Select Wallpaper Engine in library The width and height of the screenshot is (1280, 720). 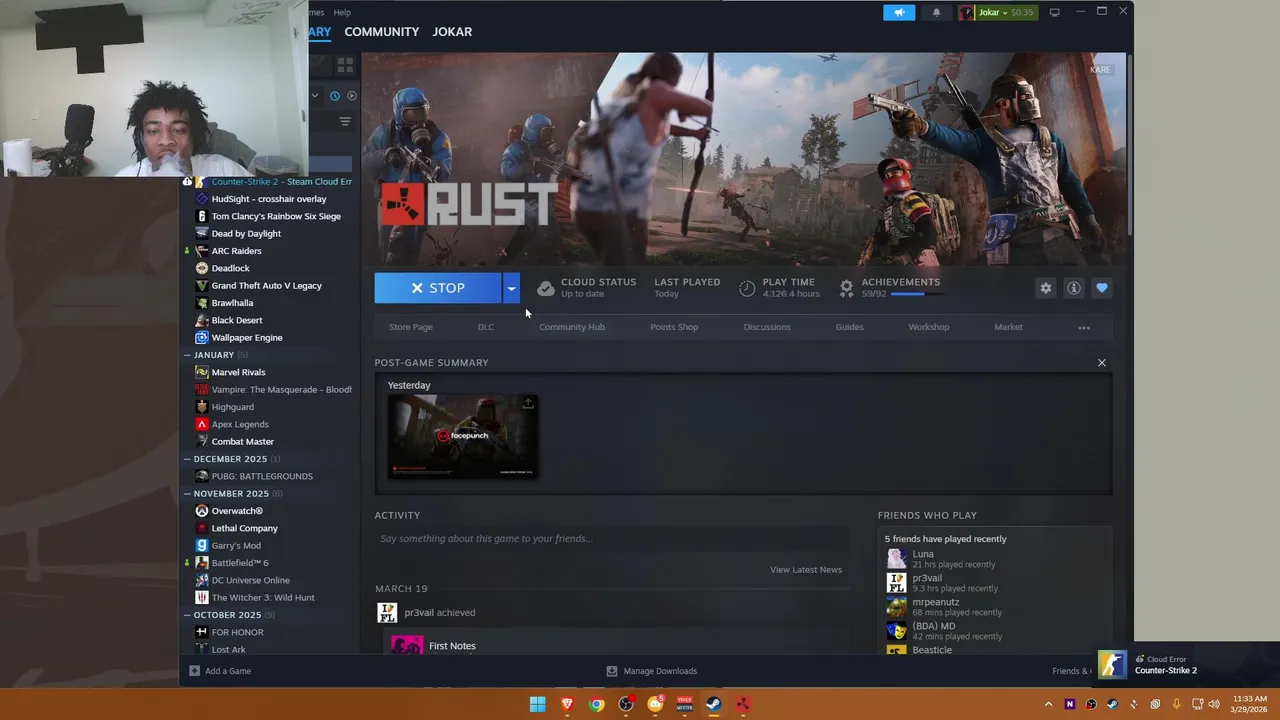[247, 338]
